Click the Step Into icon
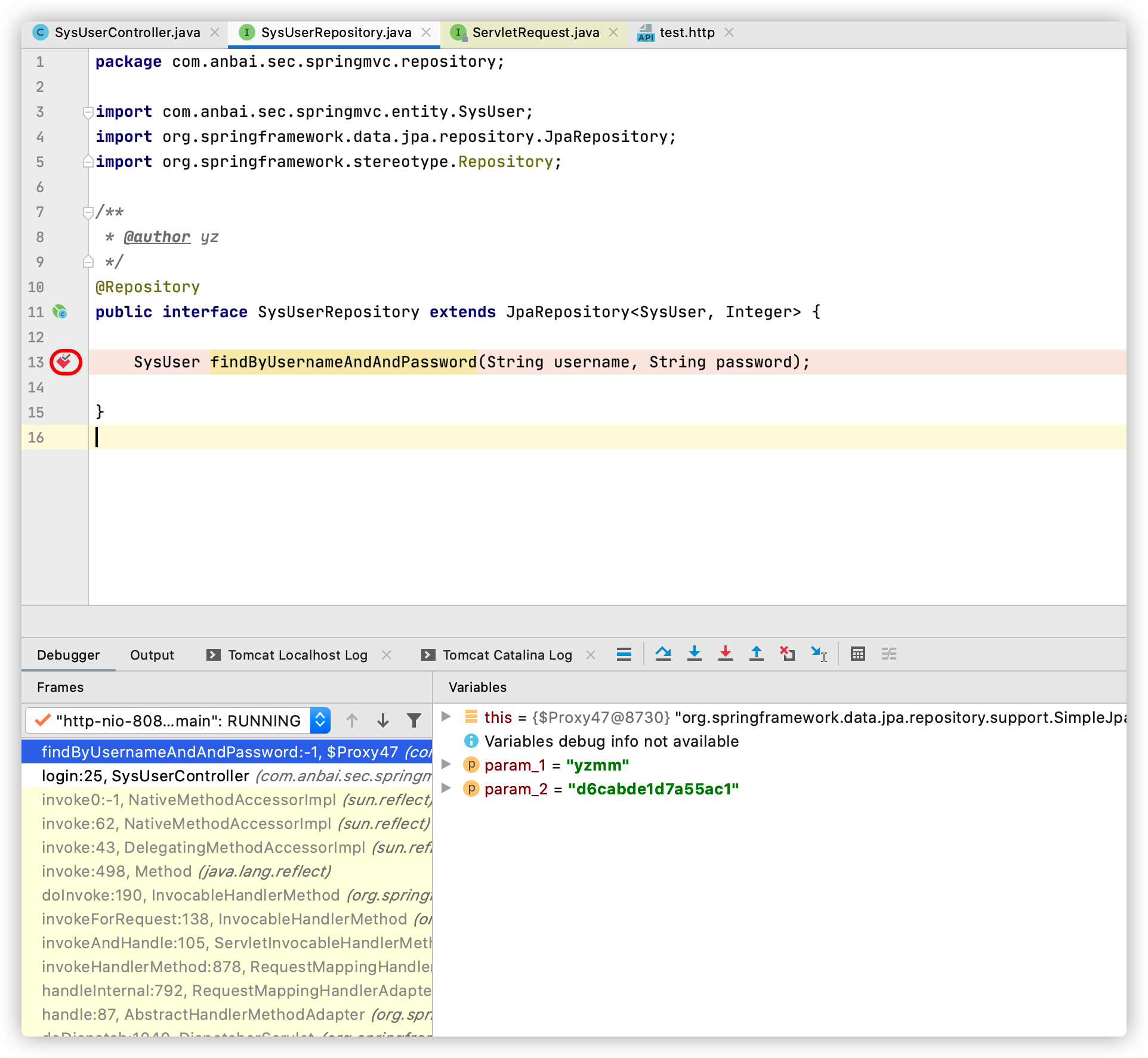The width and height of the screenshot is (1148, 1058). click(694, 654)
